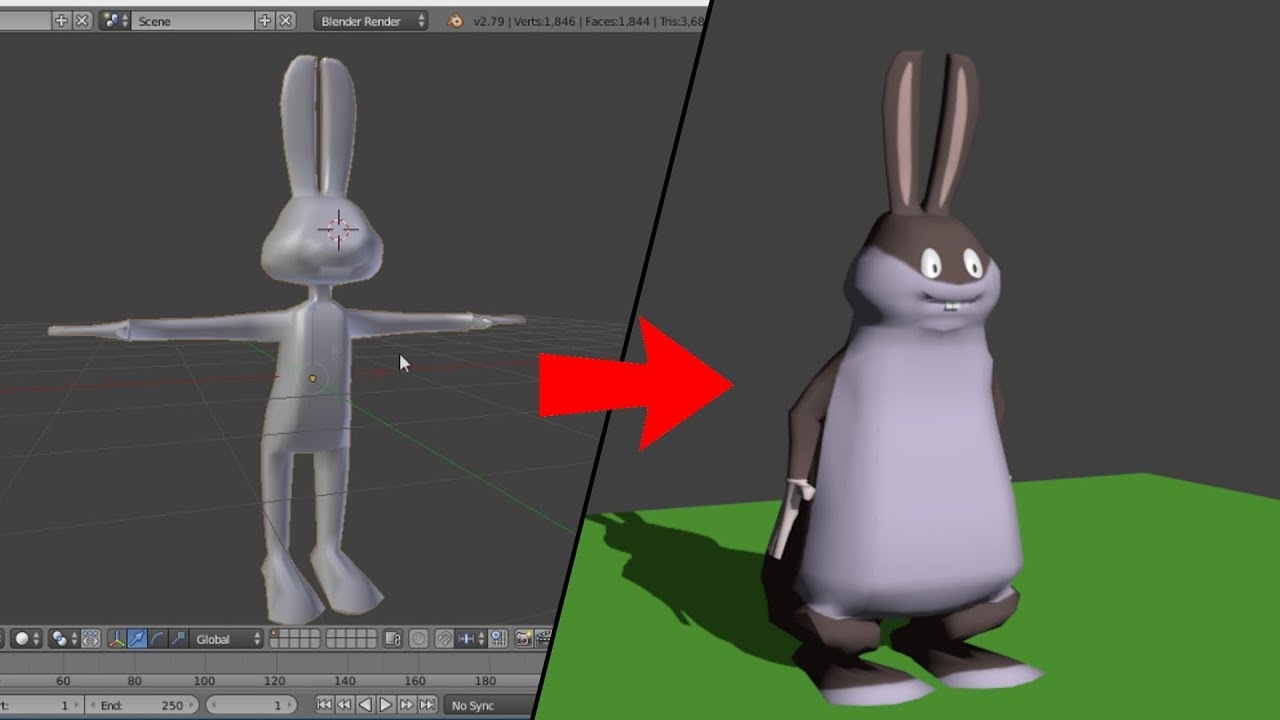Screen dimensions: 1280x720
Task: Delete the screen layout with X
Action: pyautogui.click(x=82, y=21)
